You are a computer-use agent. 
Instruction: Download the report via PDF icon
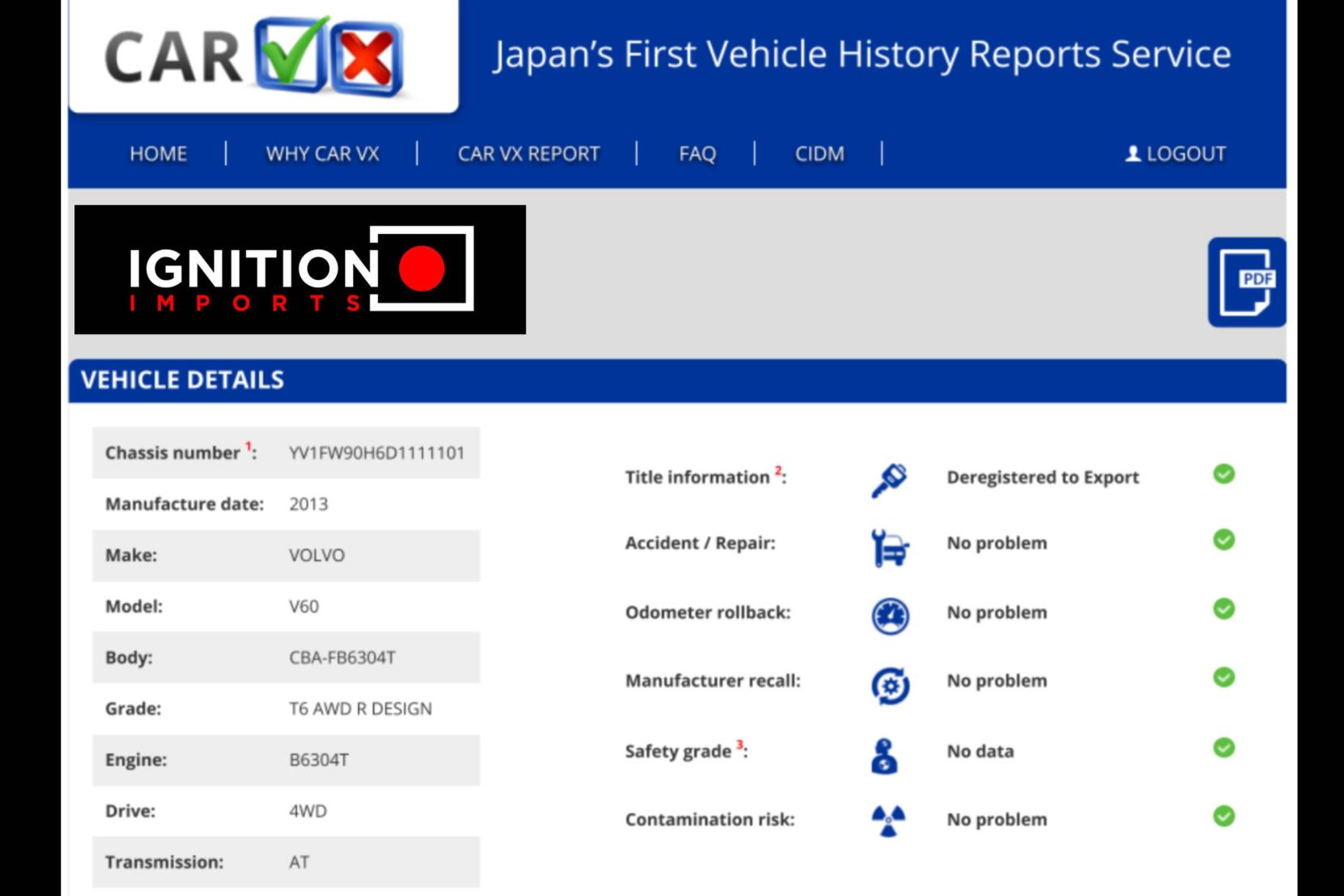[1247, 282]
